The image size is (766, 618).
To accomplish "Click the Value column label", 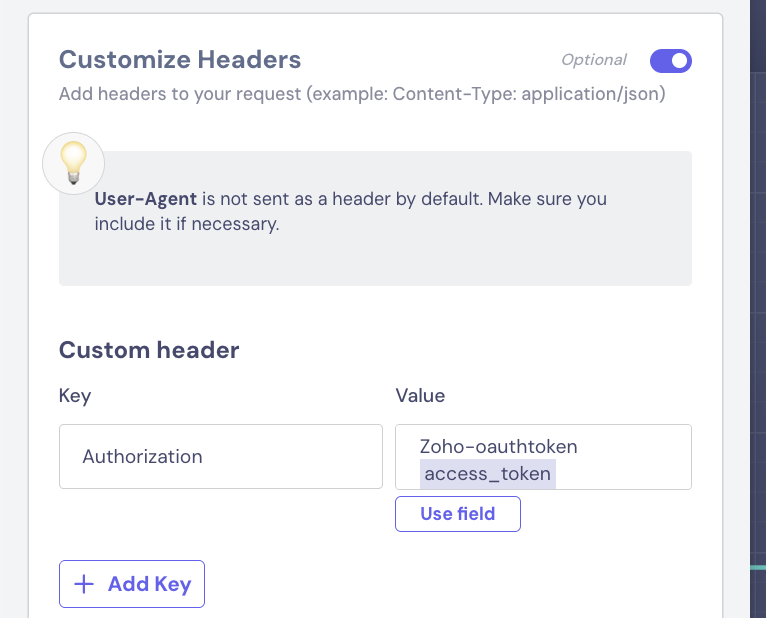I will [x=420, y=395].
